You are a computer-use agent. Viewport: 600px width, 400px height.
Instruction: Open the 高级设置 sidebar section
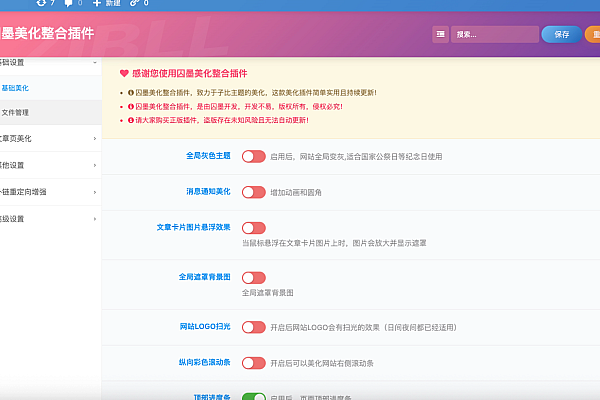51,219
